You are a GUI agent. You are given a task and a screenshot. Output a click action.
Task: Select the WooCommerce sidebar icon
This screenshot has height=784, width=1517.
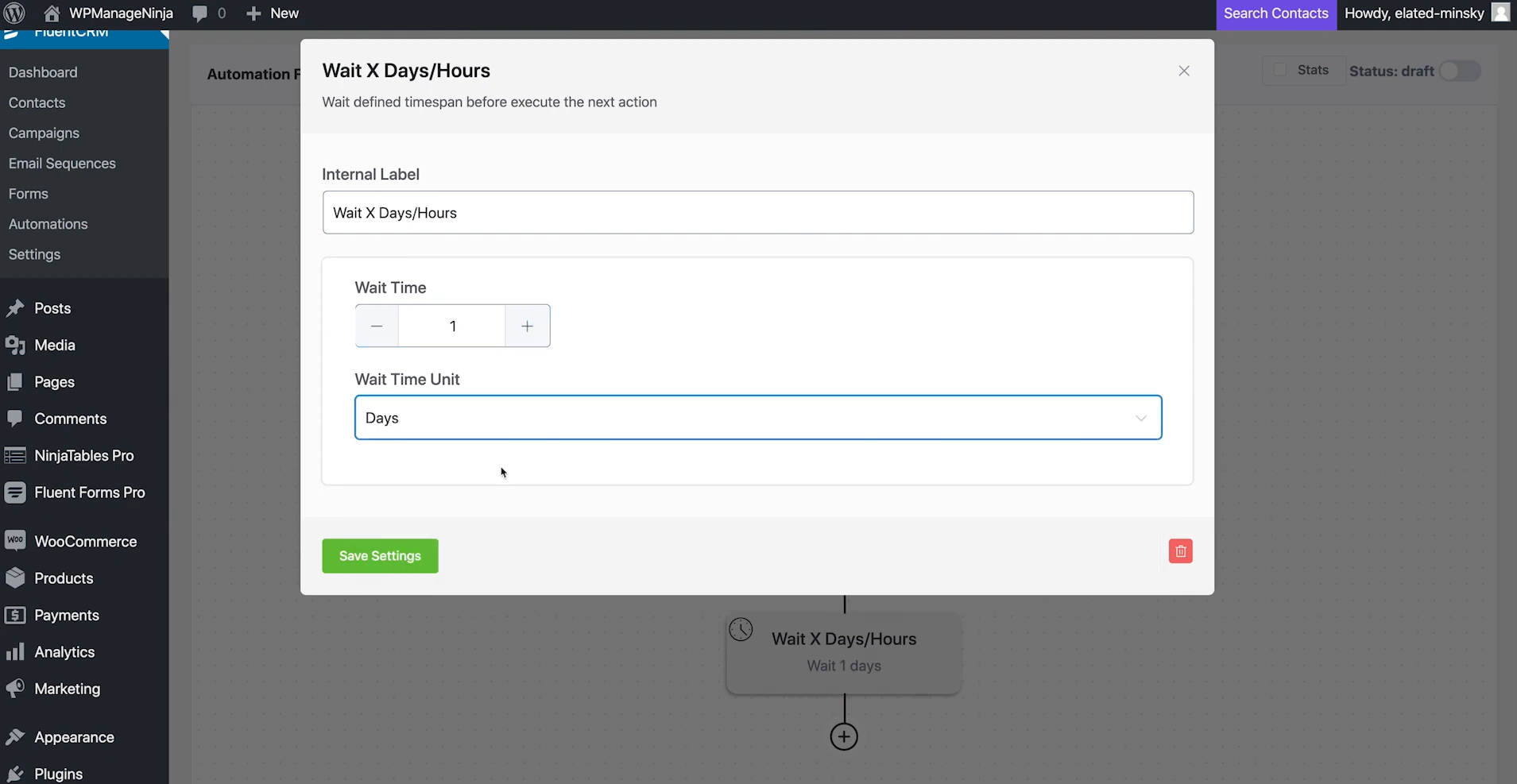16,541
